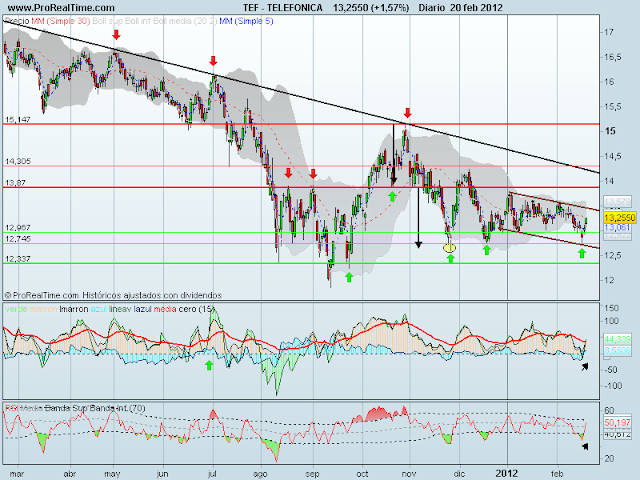The height and width of the screenshot is (480, 640).
Task: Click the yellow 13,2550 current price tag
Action: pos(620,217)
